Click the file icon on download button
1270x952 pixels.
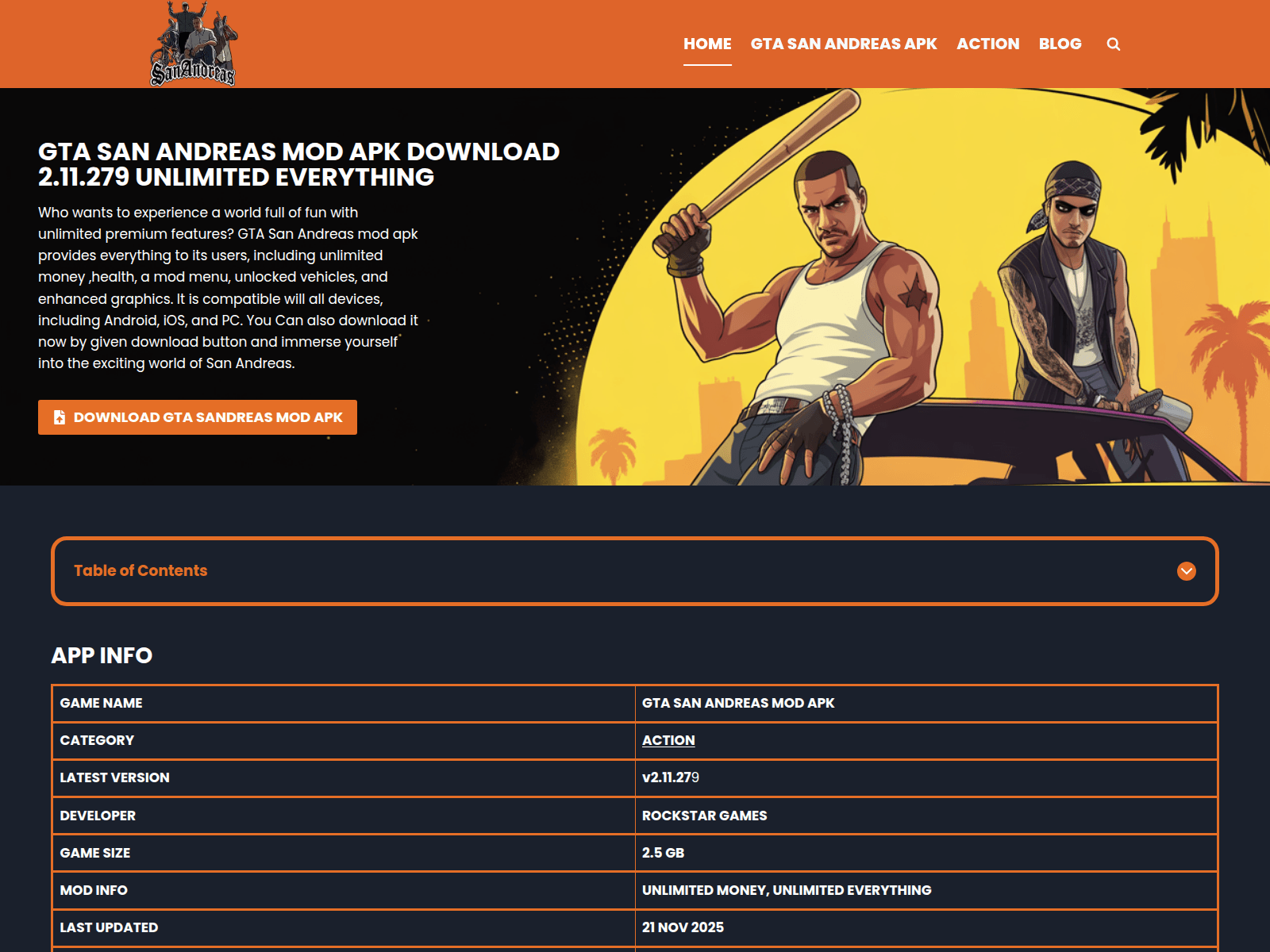point(59,417)
